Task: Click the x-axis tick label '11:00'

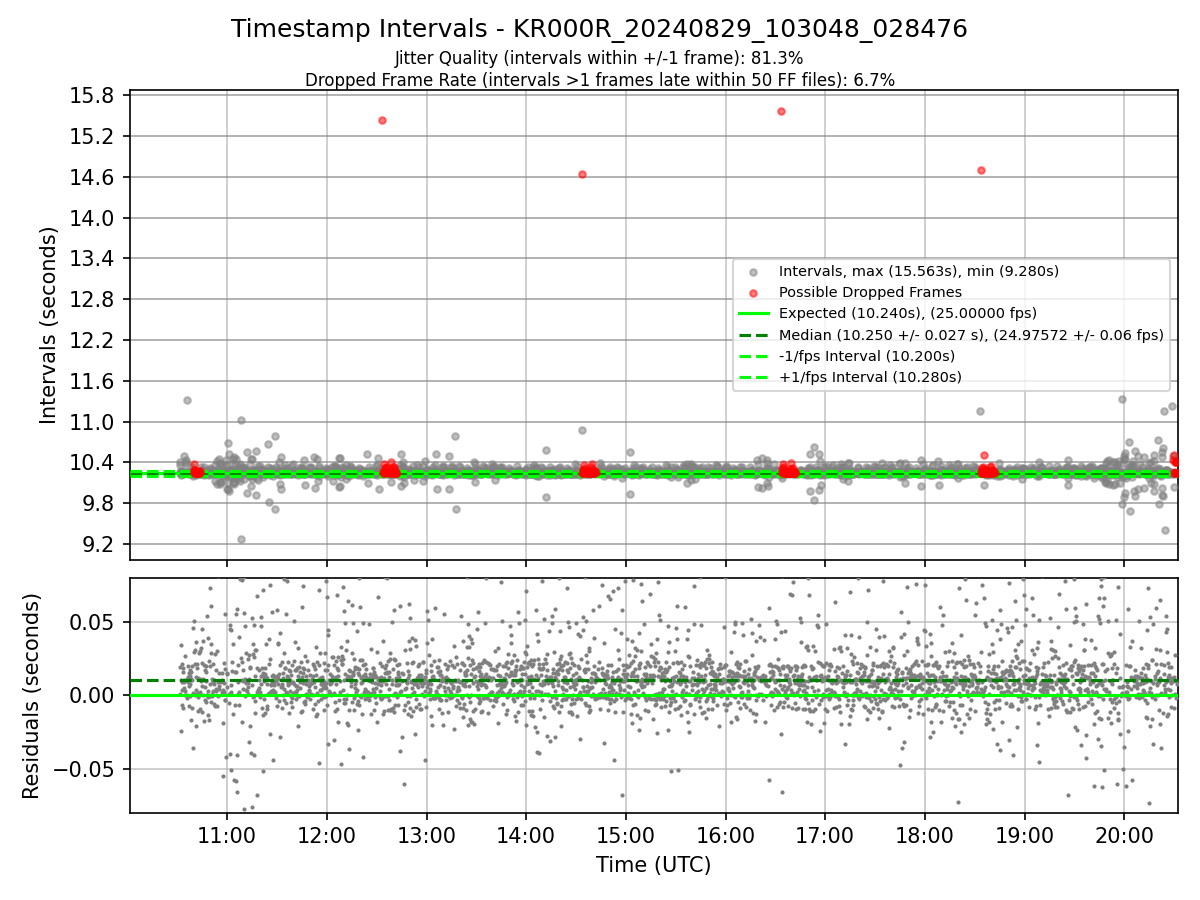Action: 227,836
